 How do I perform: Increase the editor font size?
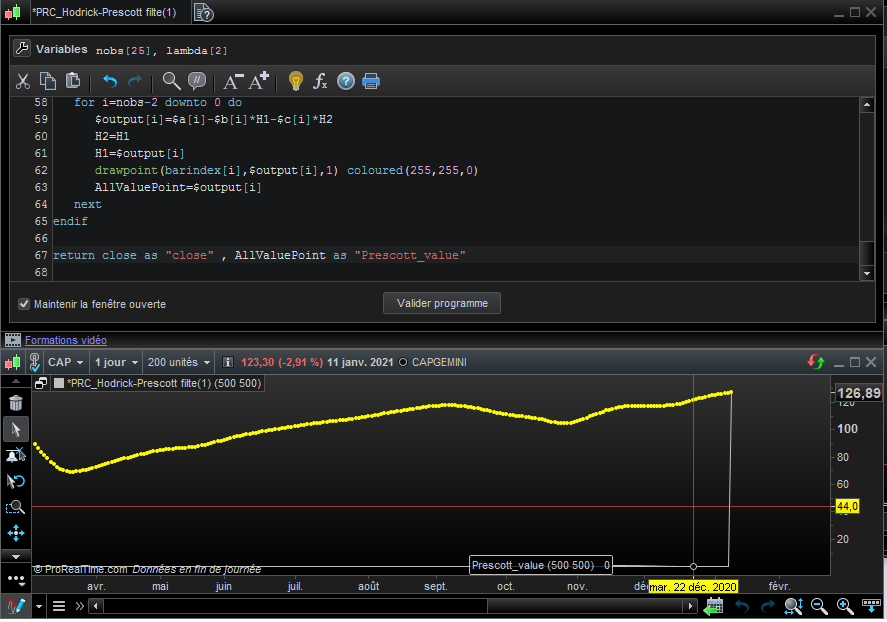259,81
